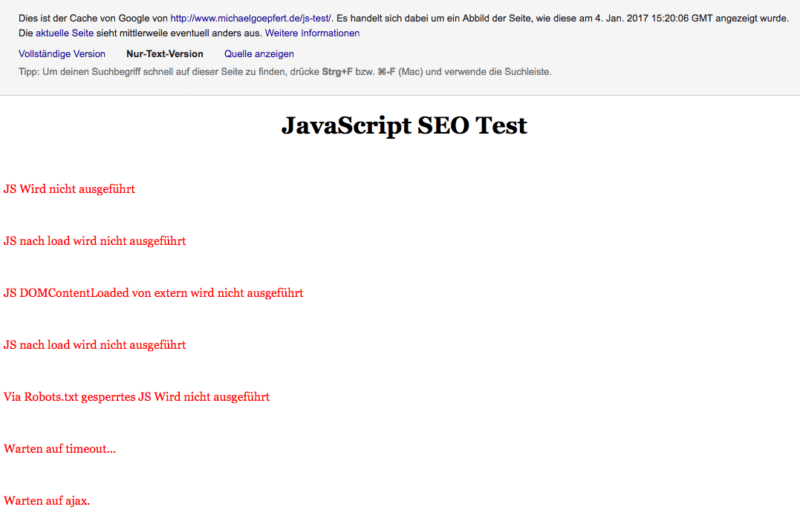The image size is (800, 524).
Task: Click the '⌘-F' Mac shortcut text
Action: [386, 72]
